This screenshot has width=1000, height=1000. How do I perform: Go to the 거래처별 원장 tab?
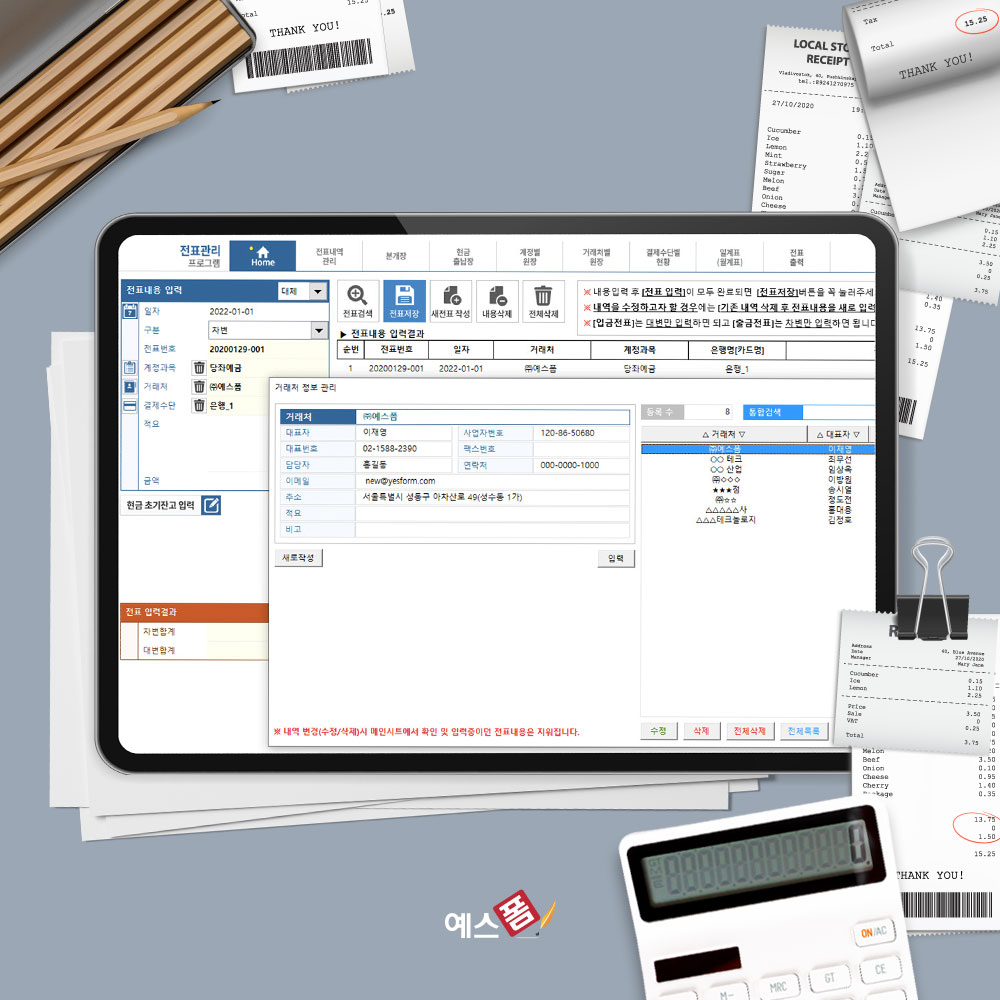click(x=596, y=256)
